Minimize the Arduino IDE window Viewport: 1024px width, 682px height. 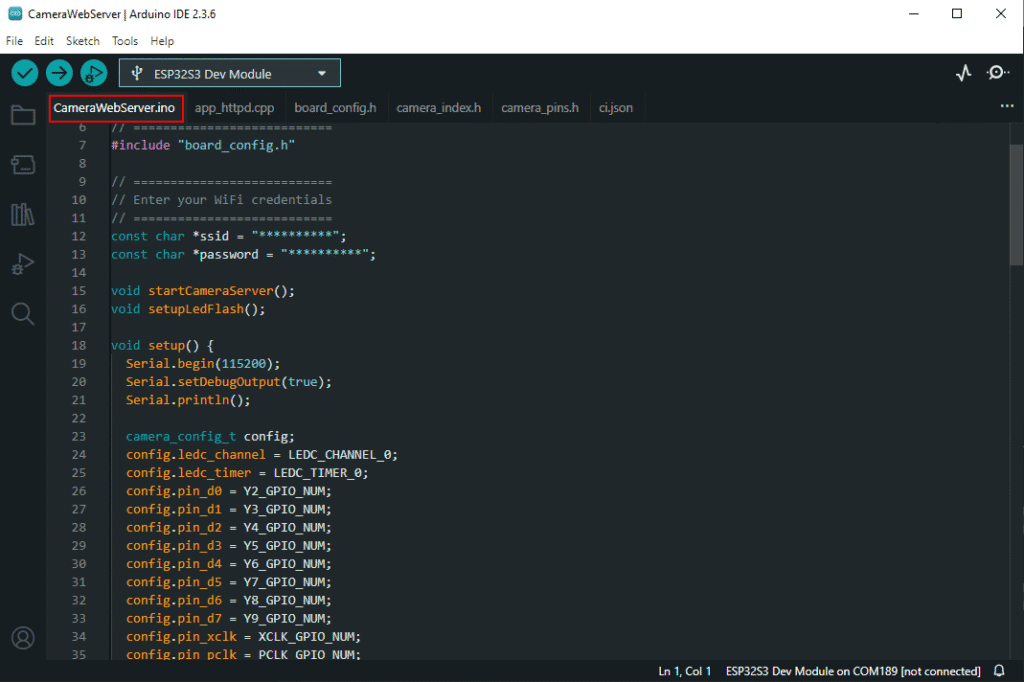[914, 14]
